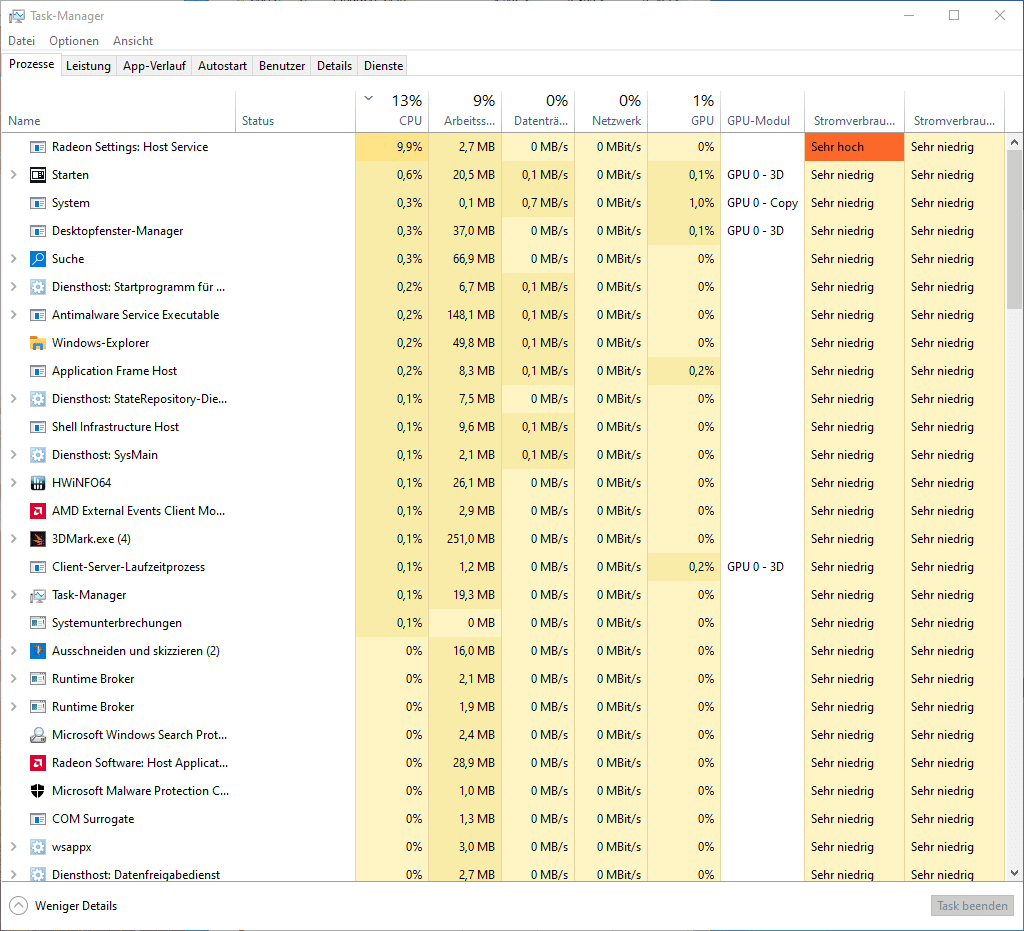
Task: Click the '9,9%' CPU cell
Action: [x=392, y=147]
